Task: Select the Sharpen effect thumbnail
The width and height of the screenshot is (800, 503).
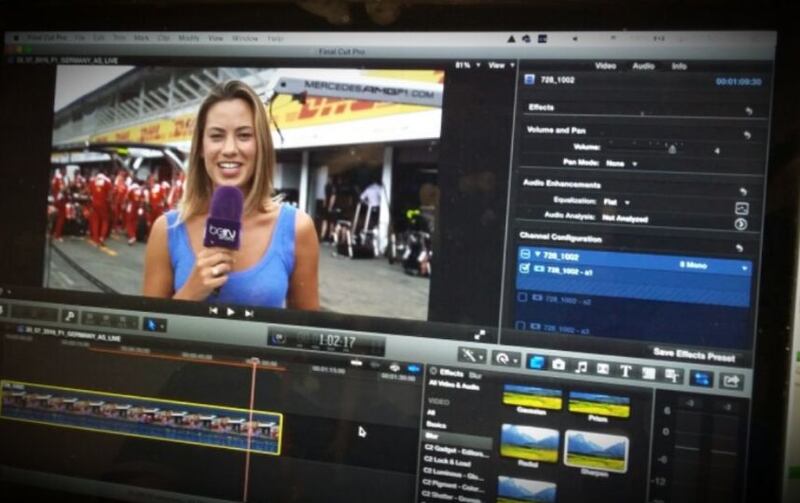Action: 596,451
